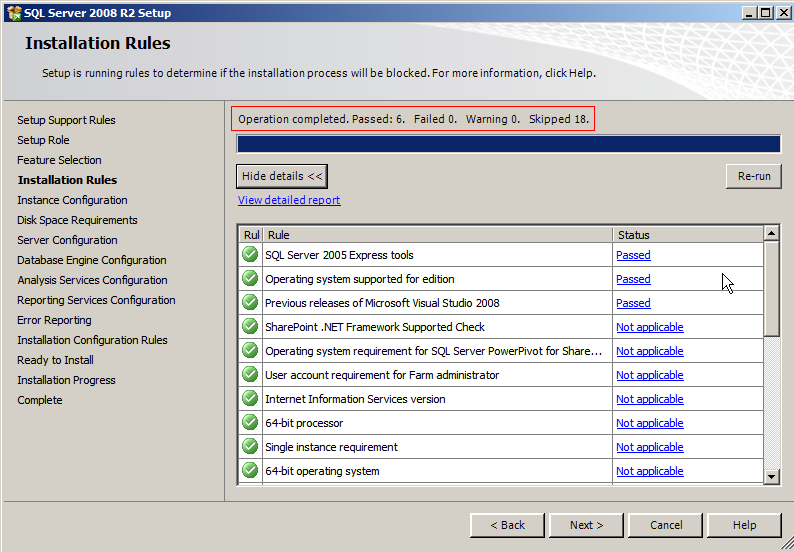
Task: Open Not applicable status for Farm administrator requirement
Action: 650,375
